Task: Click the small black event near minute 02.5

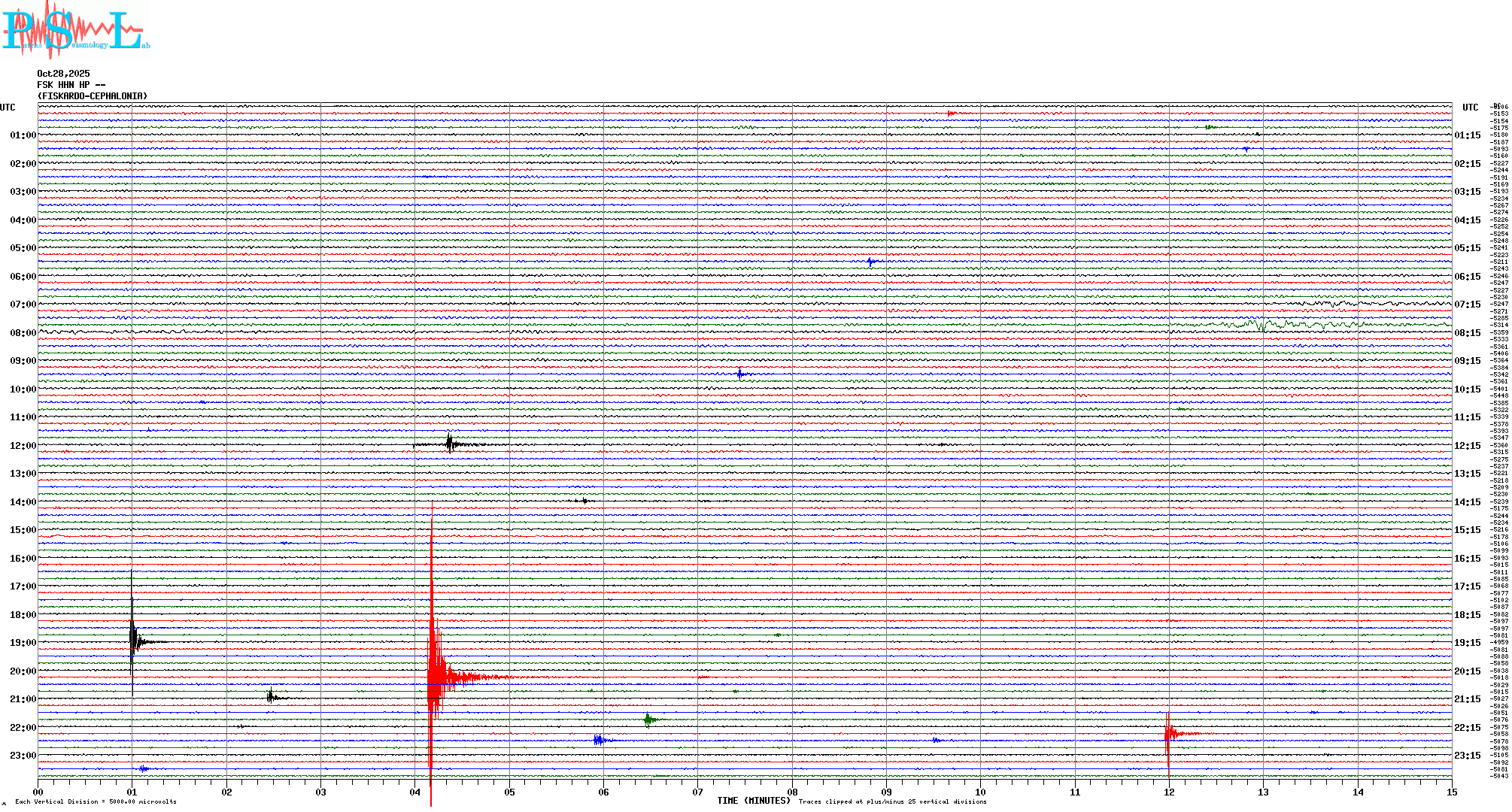Action: [x=271, y=697]
